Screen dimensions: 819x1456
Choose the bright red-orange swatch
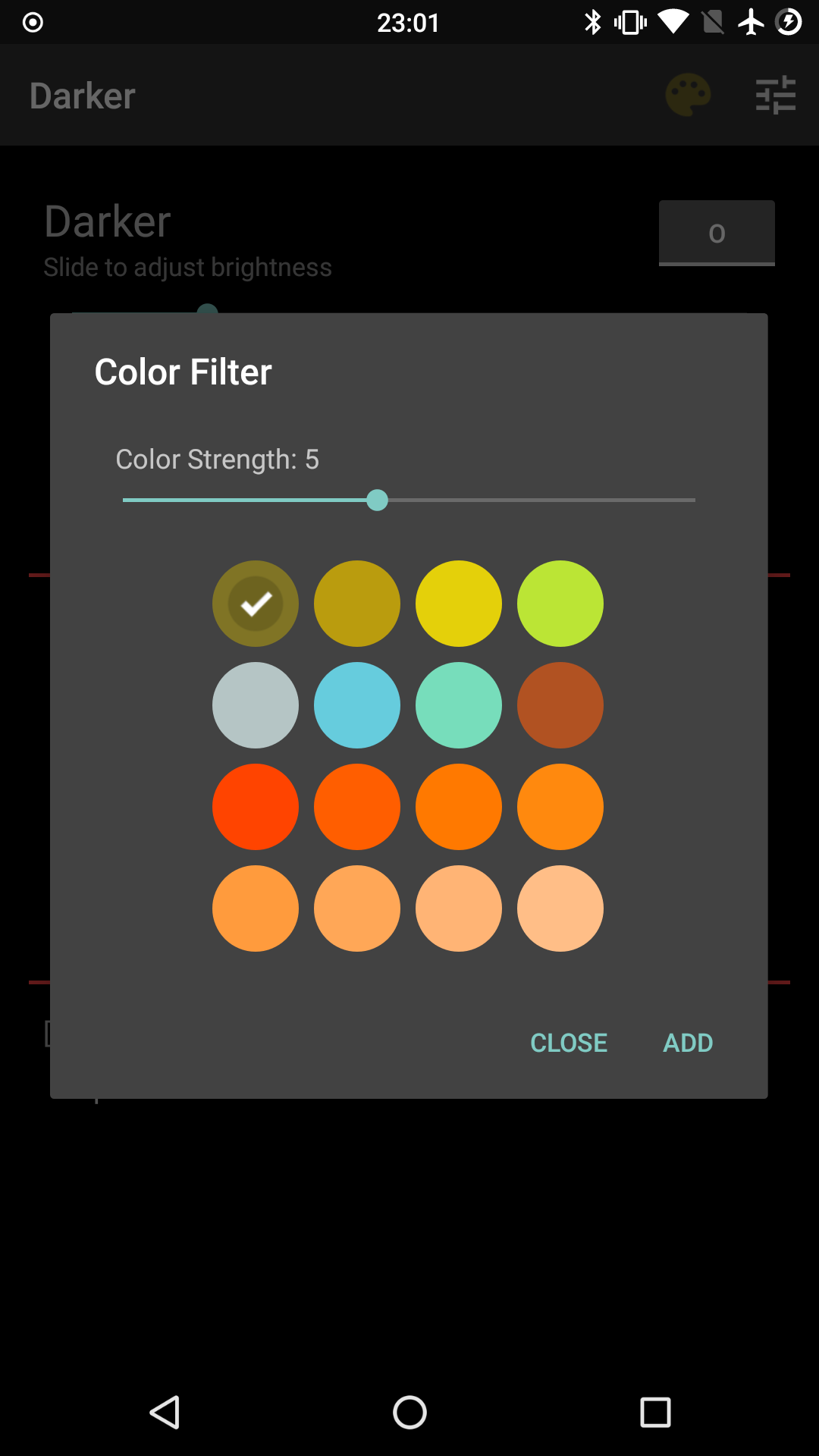(x=256, y=807)
